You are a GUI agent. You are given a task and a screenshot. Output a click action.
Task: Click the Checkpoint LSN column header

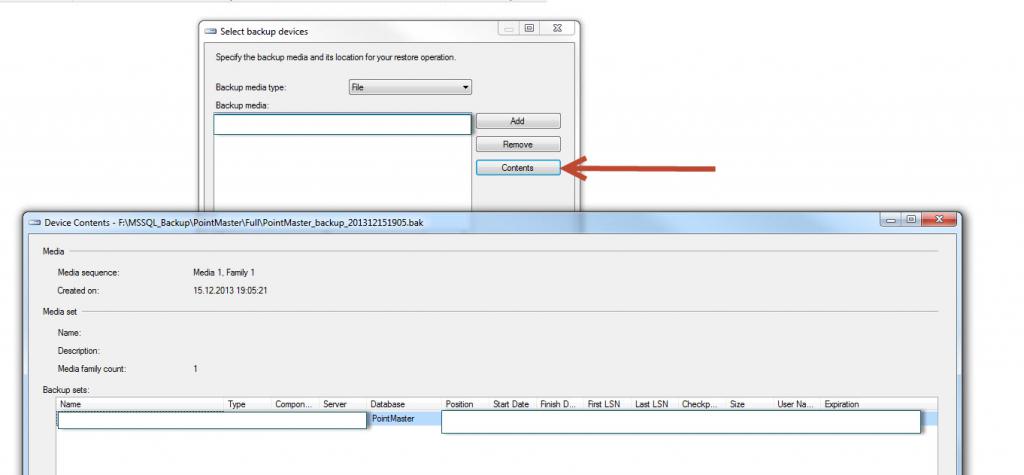[703, 404]
